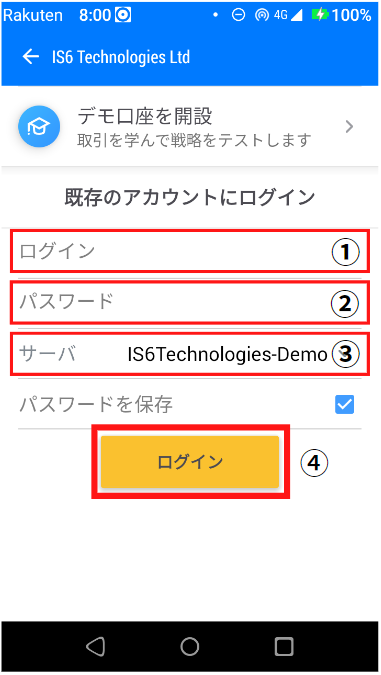Tap the yellow ログイン button
This screenshot has height=675, width=381.
[190, 462]
